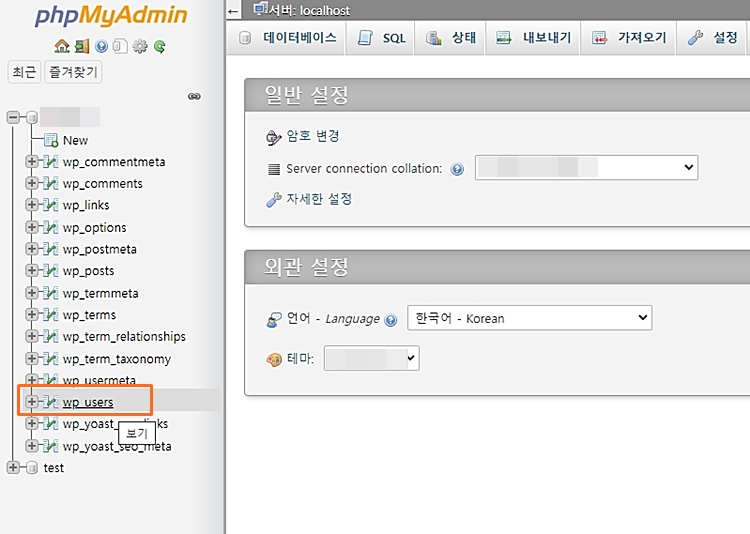
Task: Click wp_term_taxonomy table icon
Action: (51, 358)
